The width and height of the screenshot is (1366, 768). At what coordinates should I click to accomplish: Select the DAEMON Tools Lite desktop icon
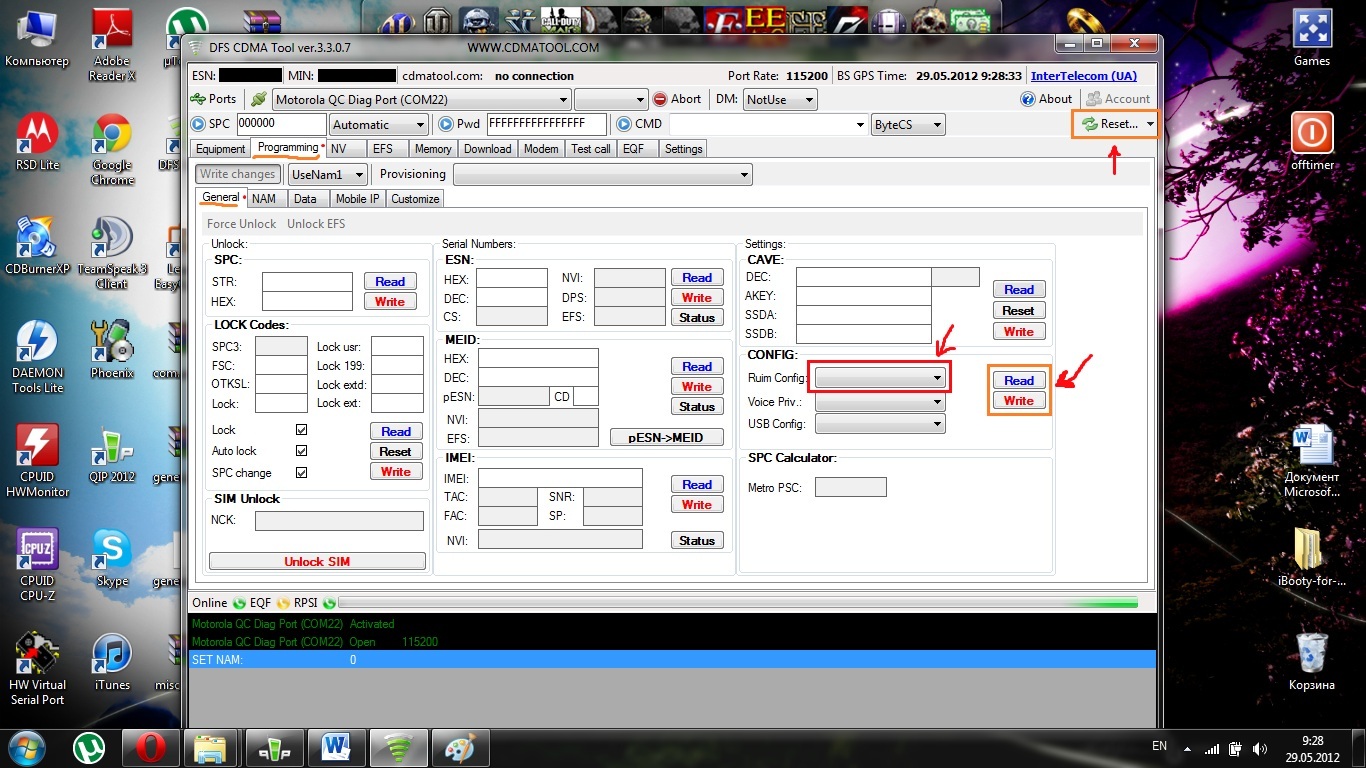click(37, 357)
